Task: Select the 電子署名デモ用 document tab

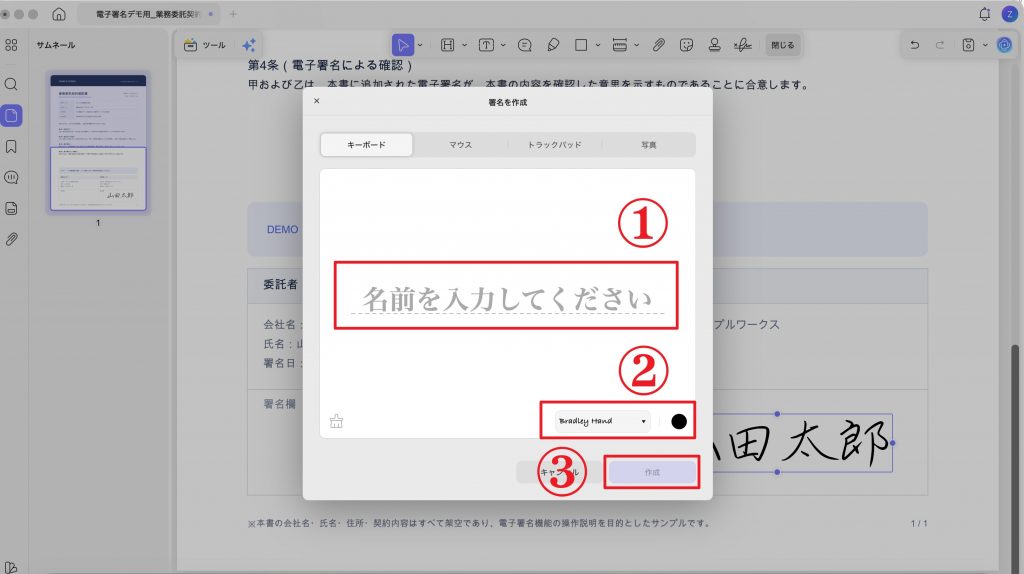Action: coord(148,14)
